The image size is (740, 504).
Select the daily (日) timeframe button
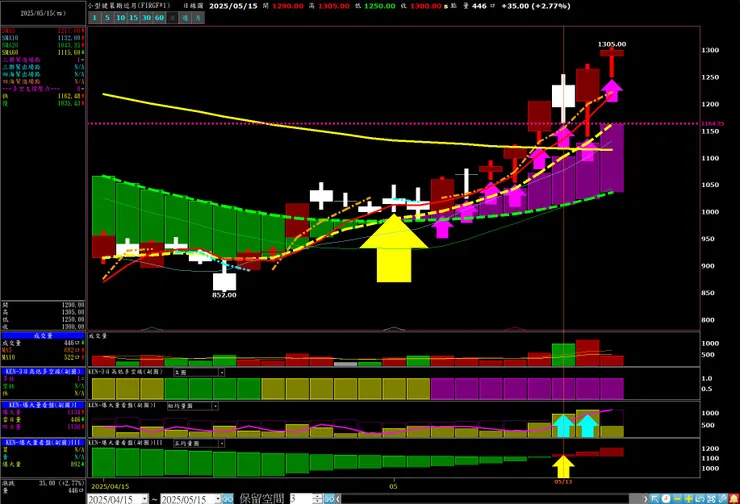(x=172, y=18)
